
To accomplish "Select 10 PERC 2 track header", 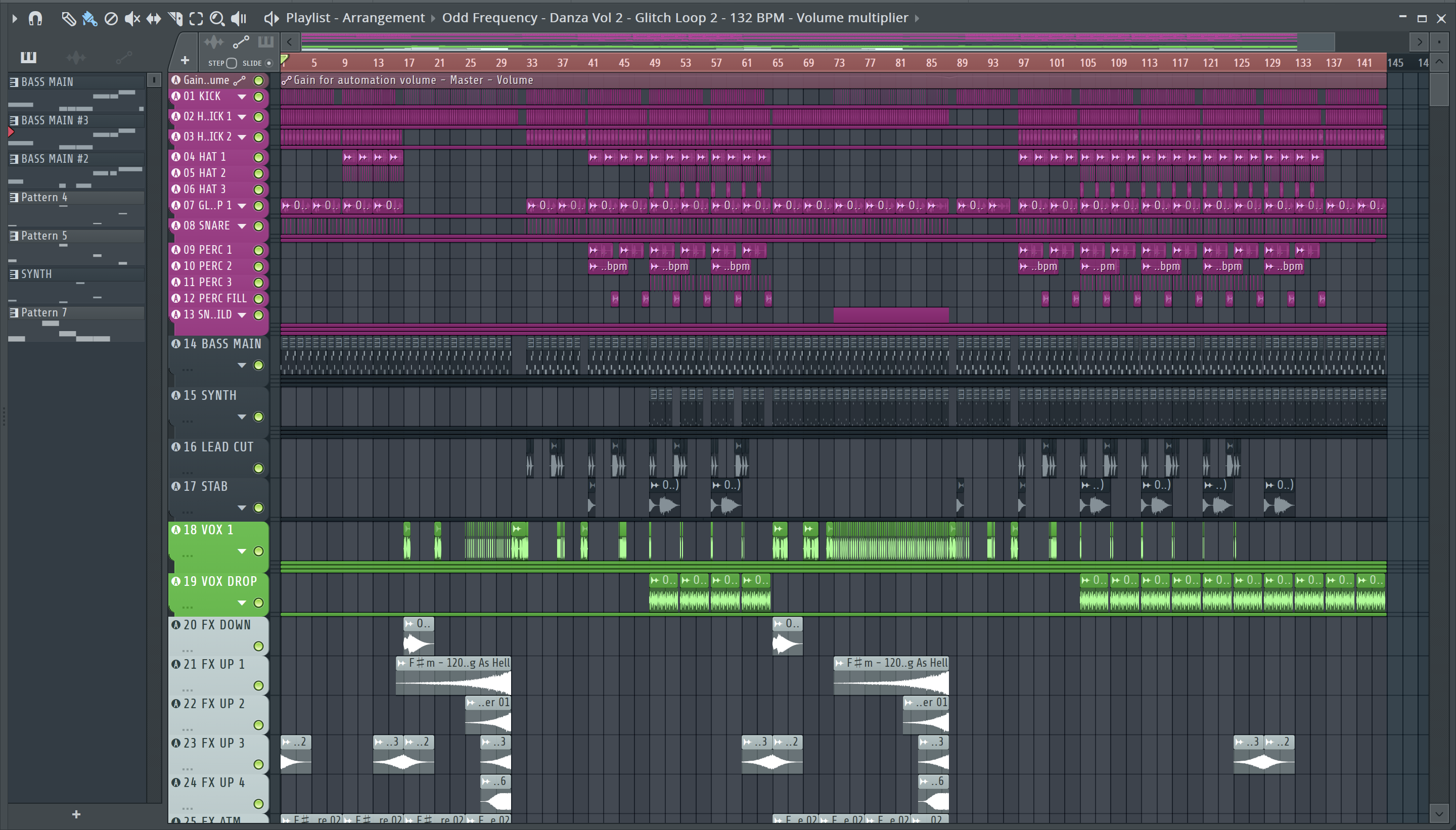I will point(218,266).
